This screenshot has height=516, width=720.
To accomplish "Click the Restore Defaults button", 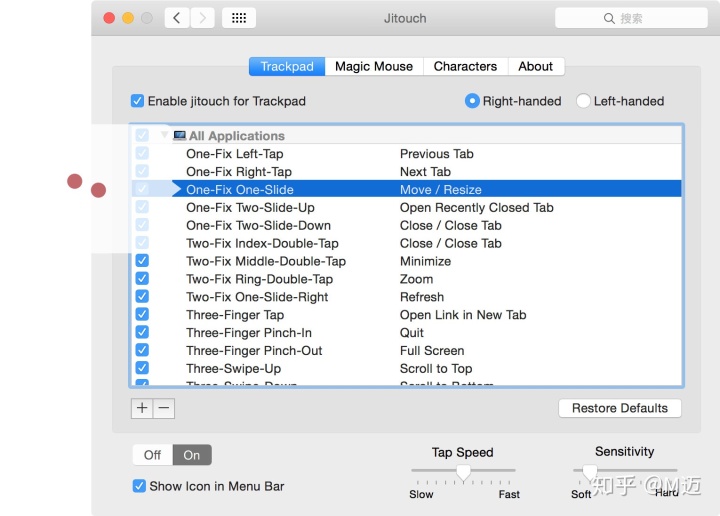I will [x=620, y=408].
